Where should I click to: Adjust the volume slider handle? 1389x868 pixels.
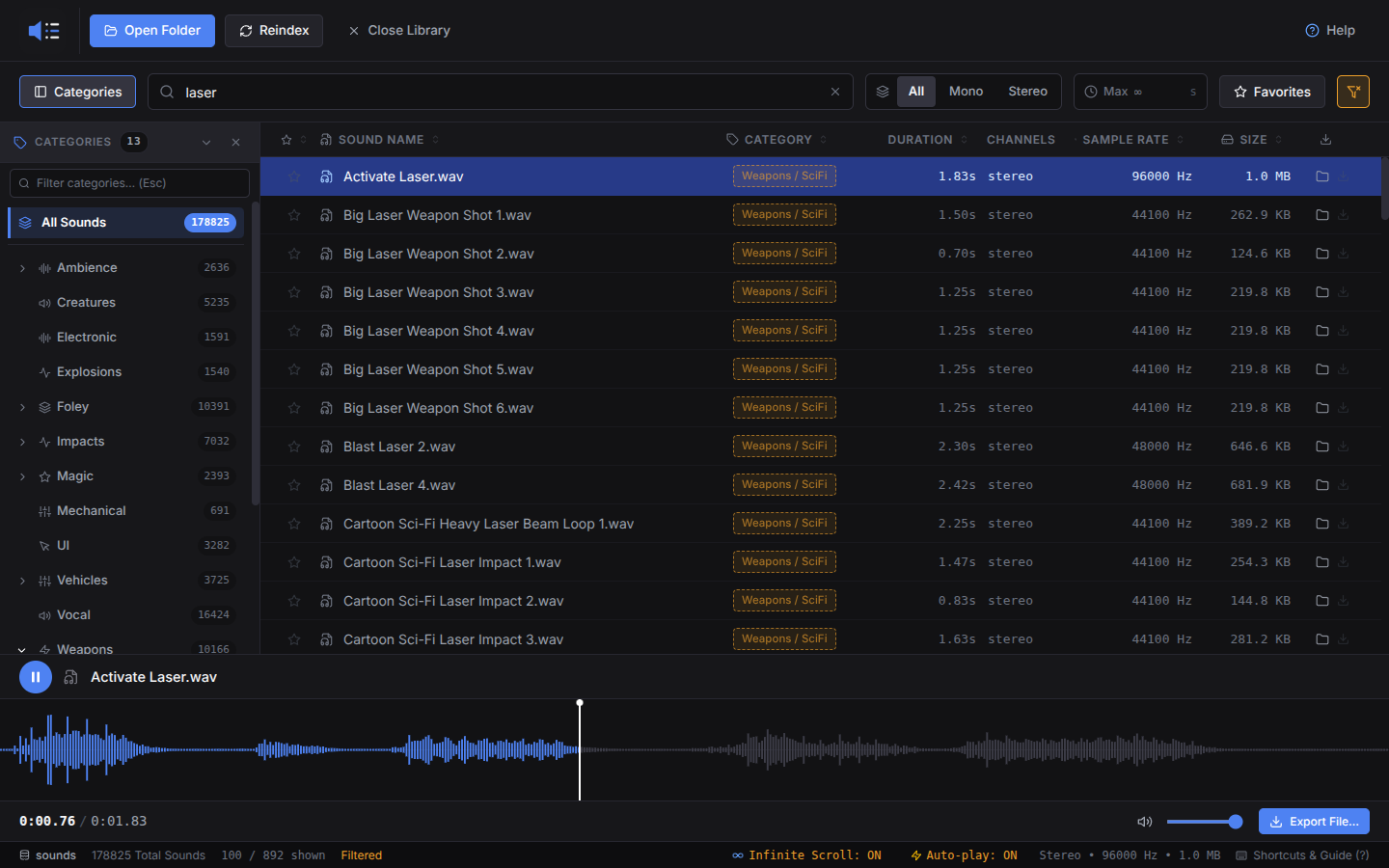tap(1236, 822)
